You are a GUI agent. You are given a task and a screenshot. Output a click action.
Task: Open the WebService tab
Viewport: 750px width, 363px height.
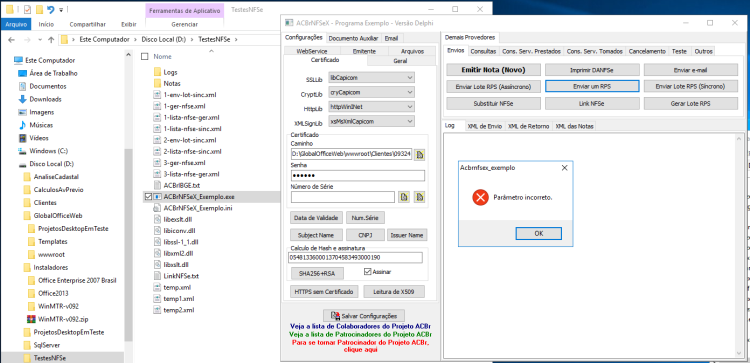coord(312,51)
